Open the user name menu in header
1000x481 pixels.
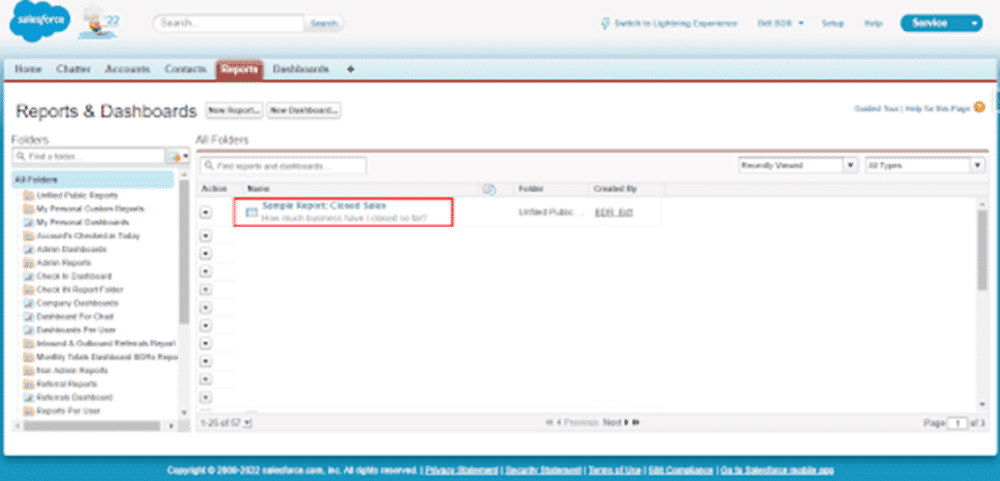(x=781, y=23)
